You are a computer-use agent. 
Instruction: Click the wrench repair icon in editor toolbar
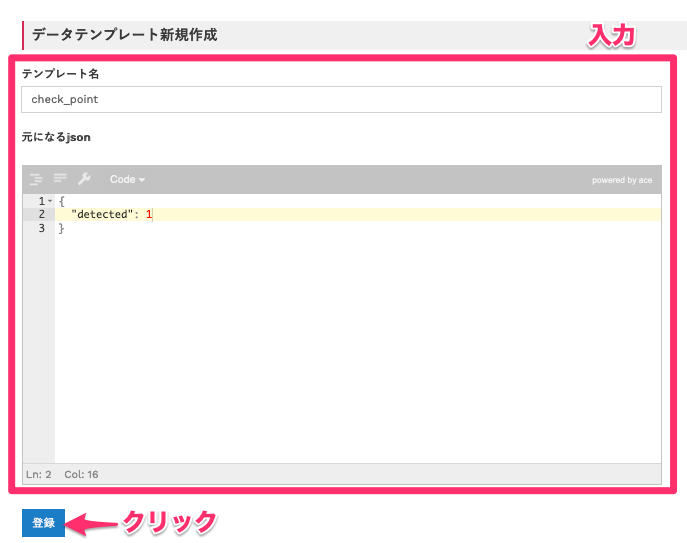pyautogui.click(x=84, y=179)
